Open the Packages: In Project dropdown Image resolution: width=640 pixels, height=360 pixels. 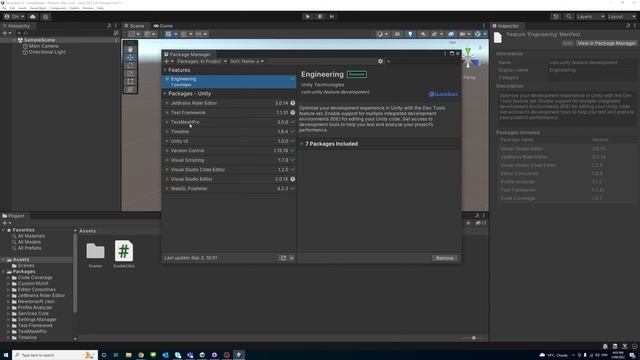[x=202, y=61]
